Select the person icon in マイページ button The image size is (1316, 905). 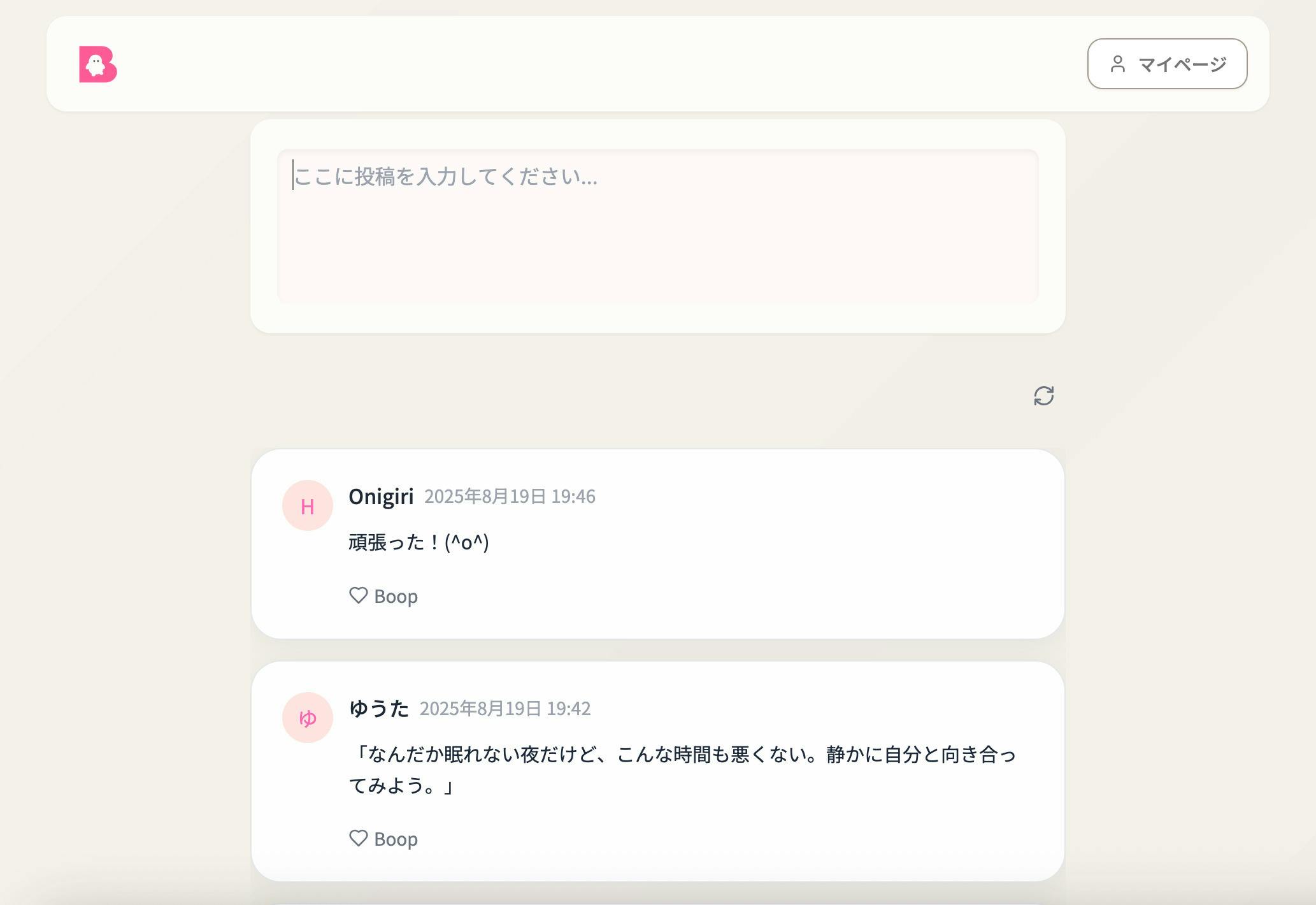pyautogui.click(x=1119, y=64)
